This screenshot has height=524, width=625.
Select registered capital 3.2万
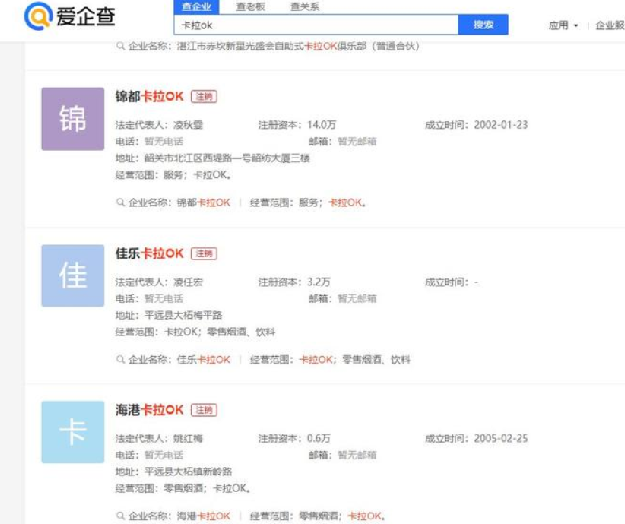(x=318, y=282)
